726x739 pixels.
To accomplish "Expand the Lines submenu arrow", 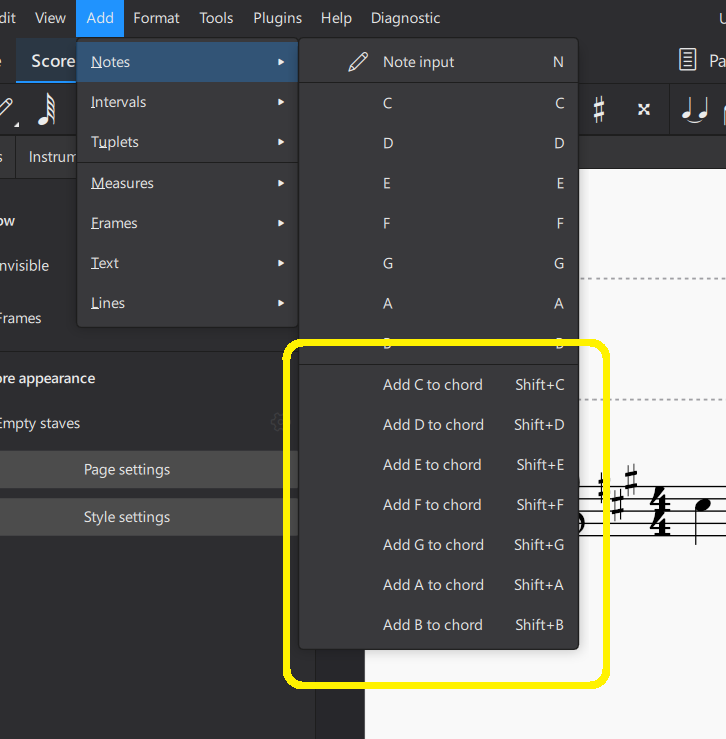I will tap(281, 303).
